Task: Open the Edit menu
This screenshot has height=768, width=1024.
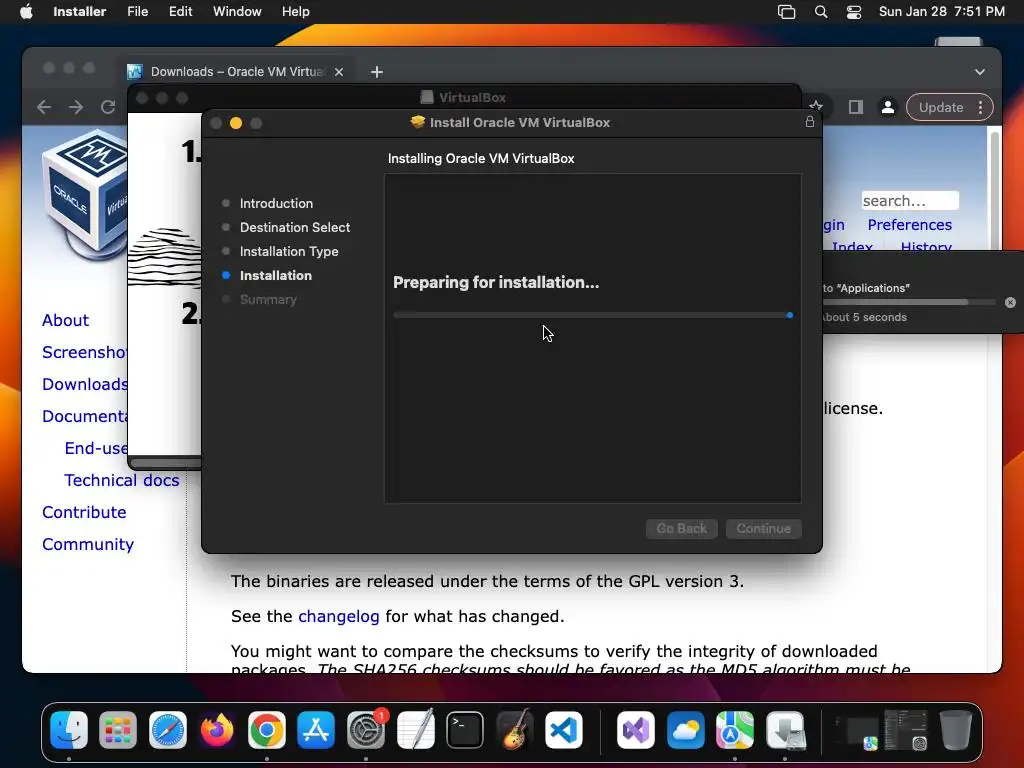Action: click(x=180, y=12)
